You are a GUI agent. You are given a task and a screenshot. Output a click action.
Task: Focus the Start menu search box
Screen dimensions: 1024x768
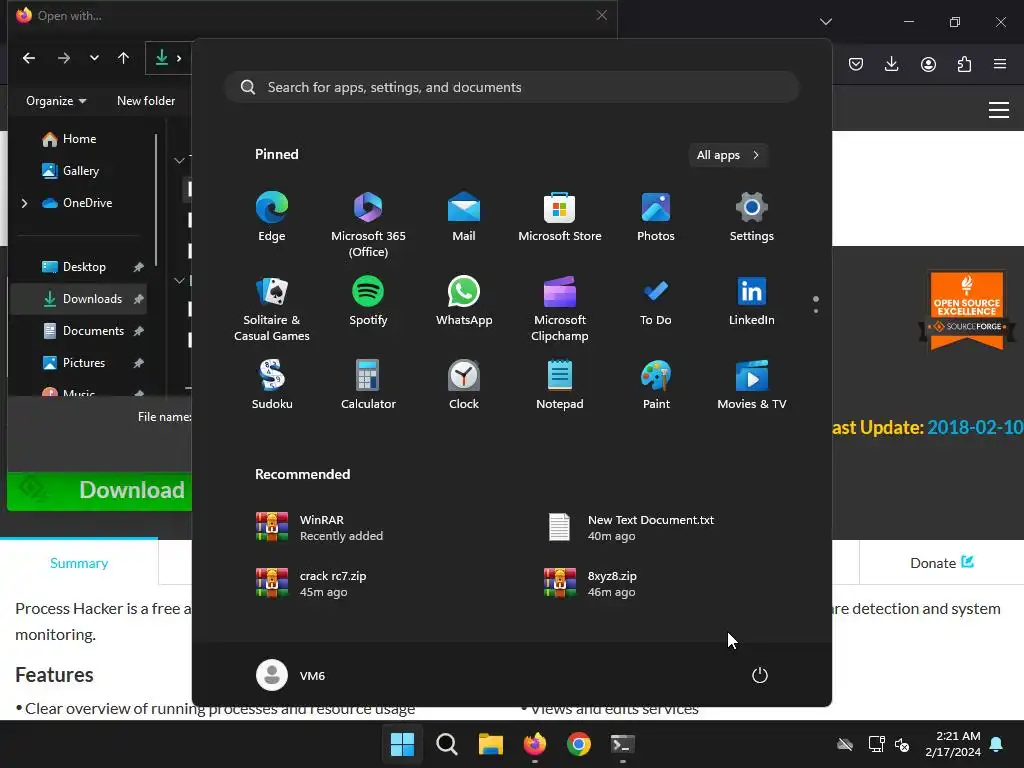coord(512,87)
